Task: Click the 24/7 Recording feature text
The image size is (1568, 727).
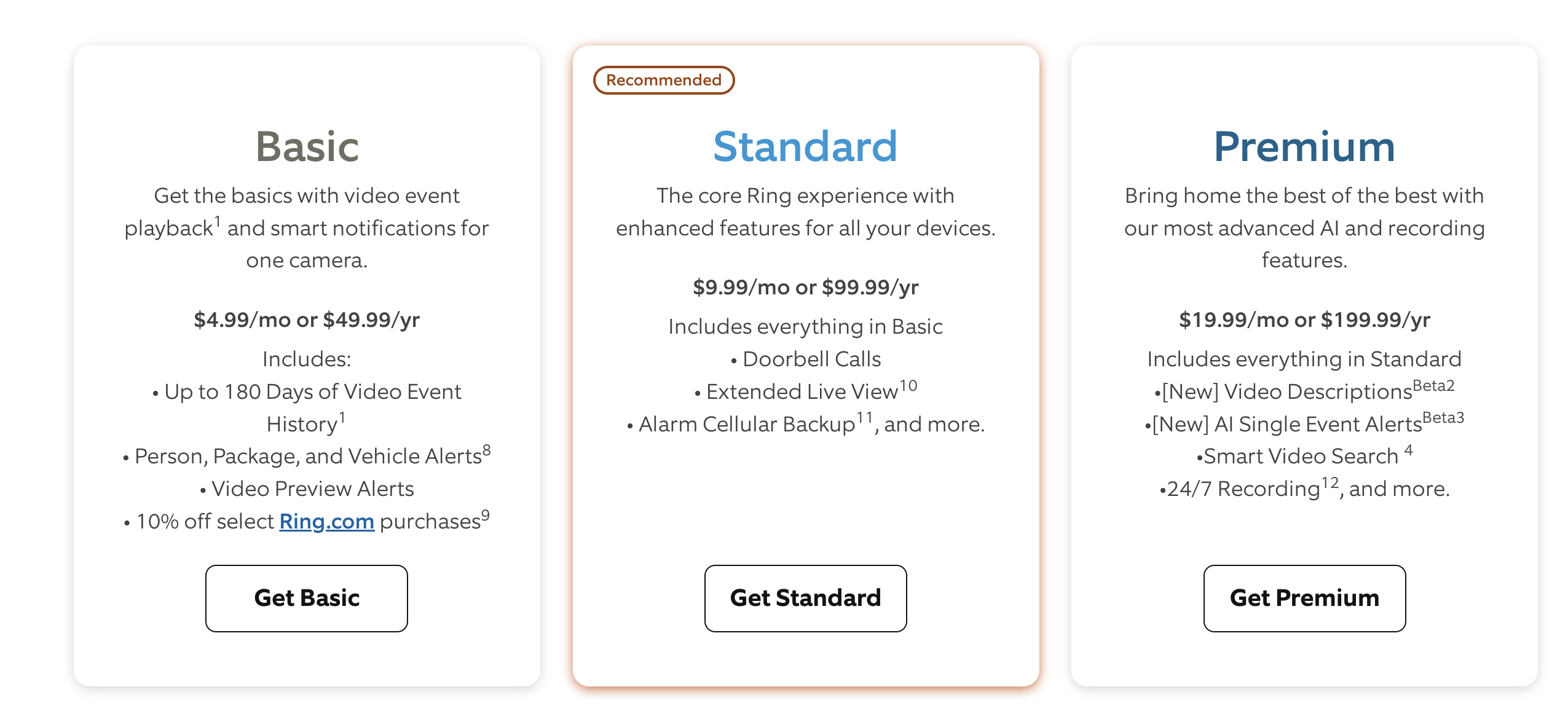Action: pos(1243,489)
